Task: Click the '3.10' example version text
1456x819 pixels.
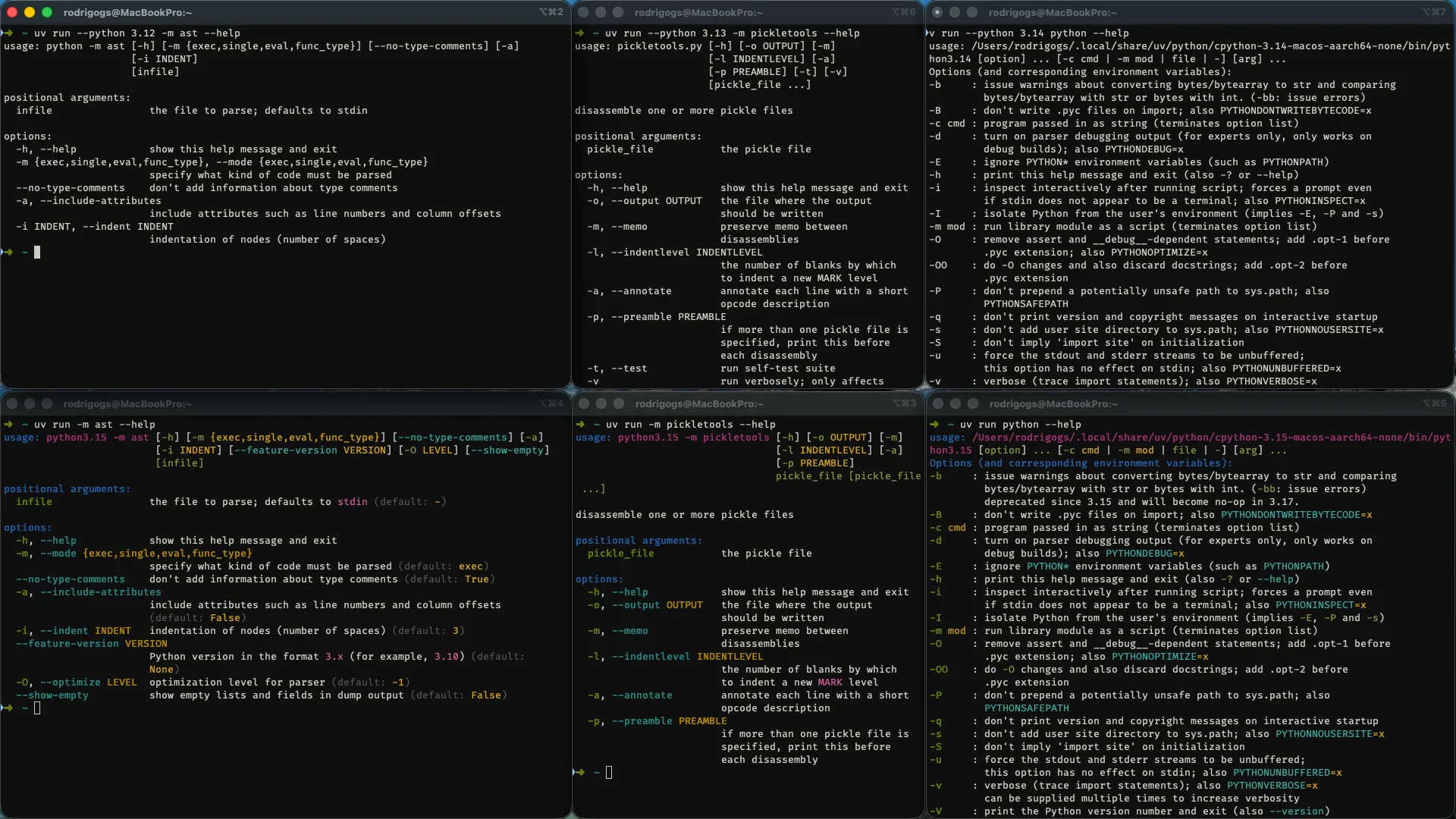Action: [x=447, y=657]
